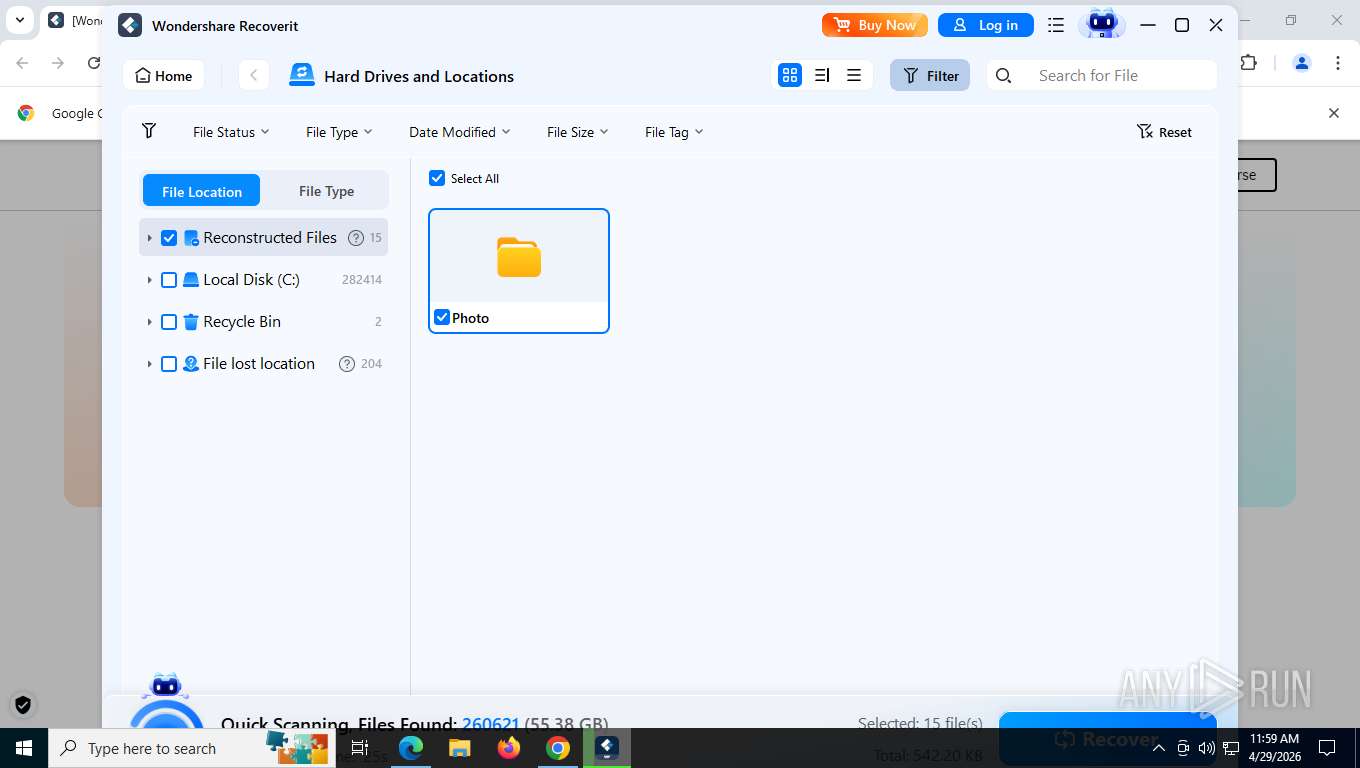Expand the Recycle Bin tree node
The image size is (1360, 768).
coord(149,322)
